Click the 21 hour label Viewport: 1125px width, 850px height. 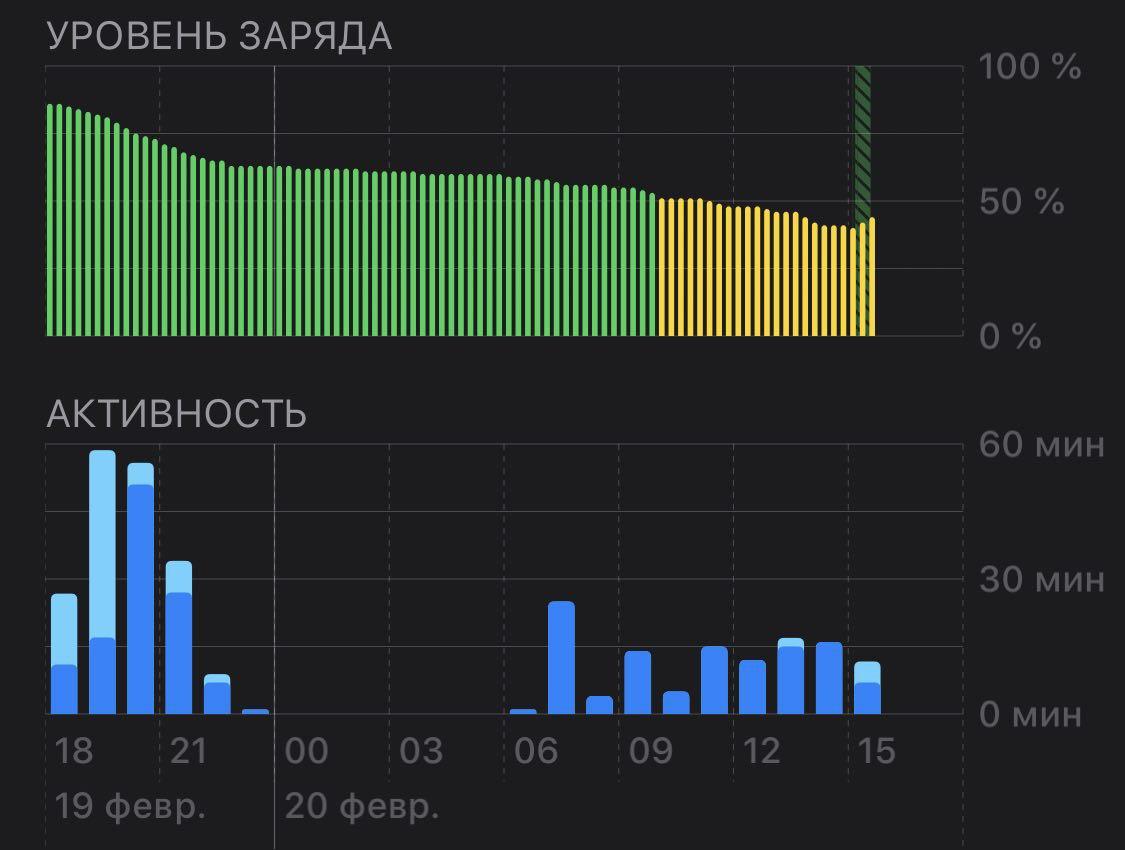pyautogui.click(x=189, y=751)
